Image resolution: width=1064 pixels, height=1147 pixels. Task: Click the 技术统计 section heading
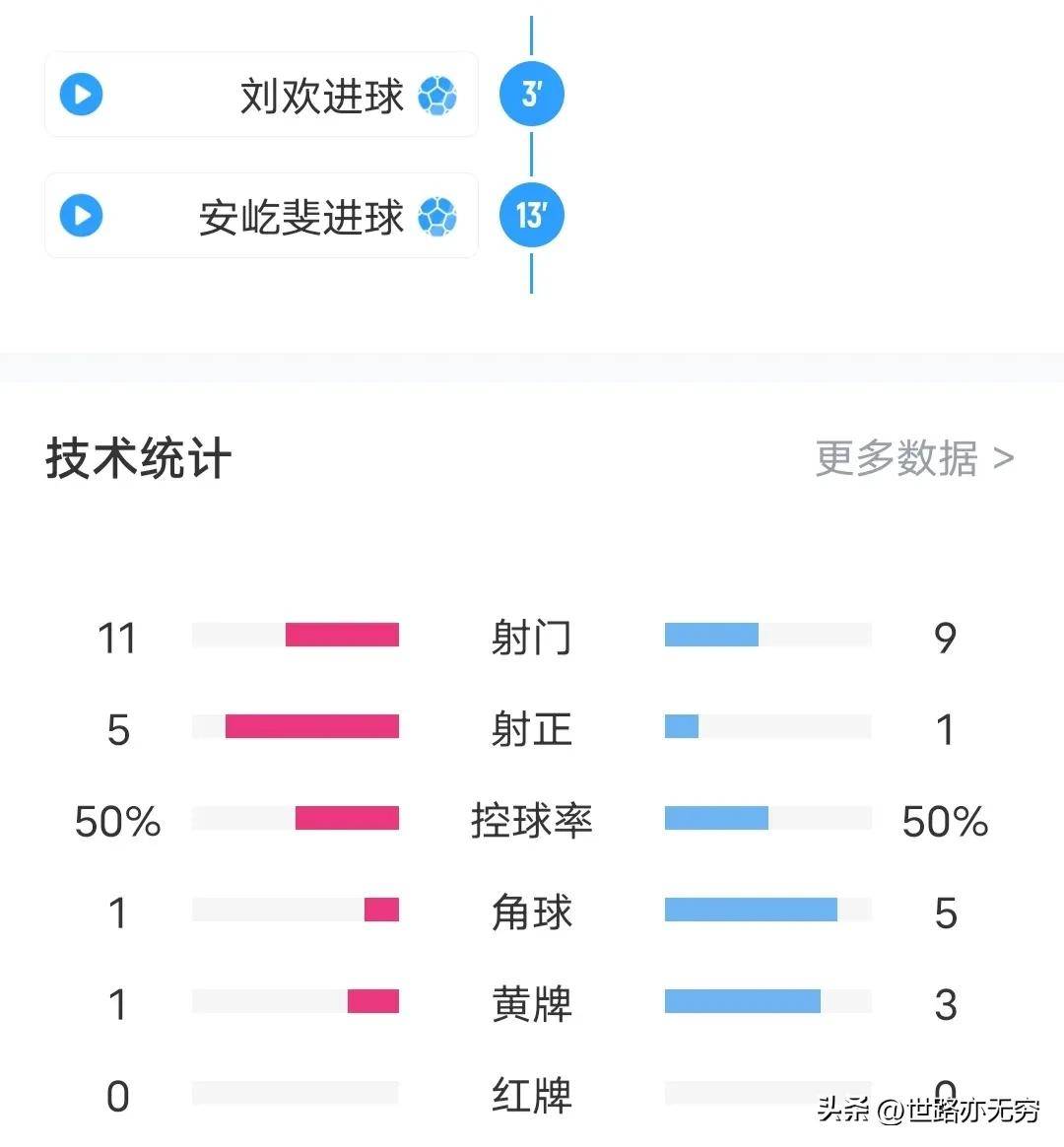[136, 457]
